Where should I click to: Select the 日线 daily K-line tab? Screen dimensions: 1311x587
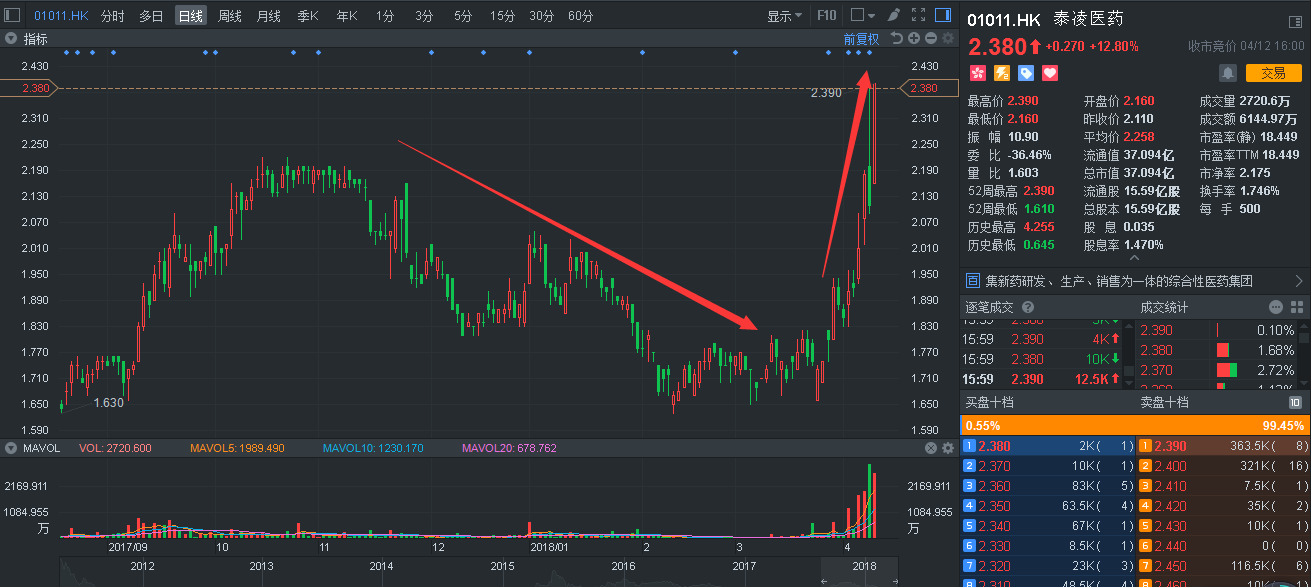tap(190, 16)
